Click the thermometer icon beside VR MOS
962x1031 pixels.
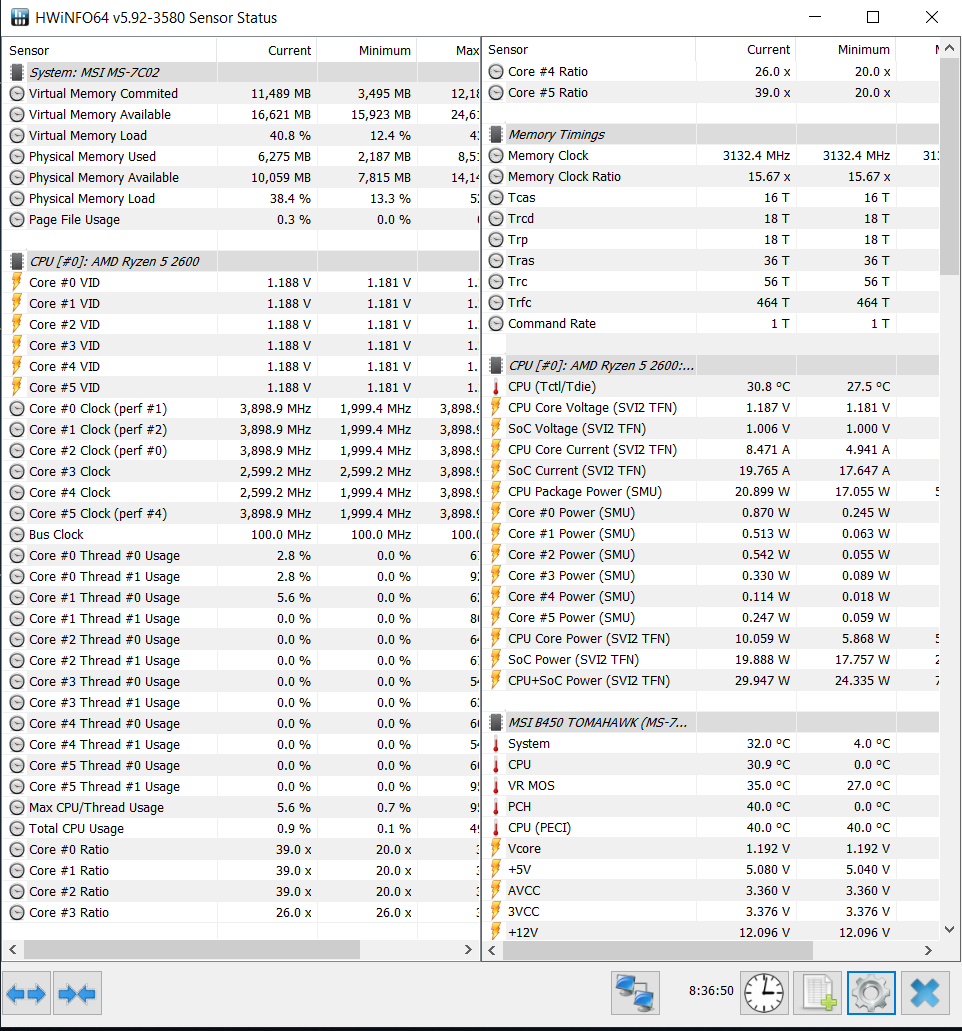click(496, 786)
